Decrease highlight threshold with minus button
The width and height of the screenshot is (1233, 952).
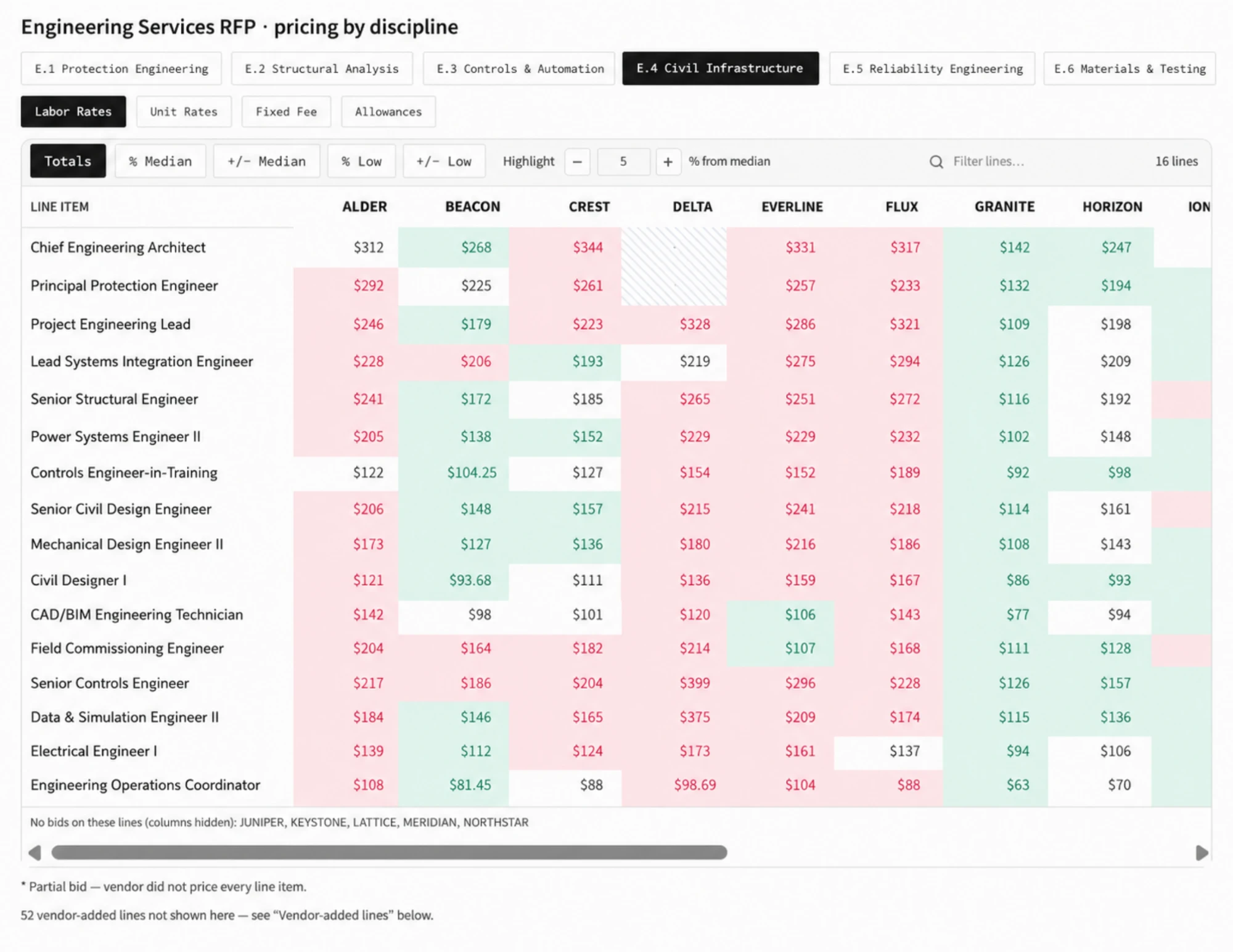(578, 162)
